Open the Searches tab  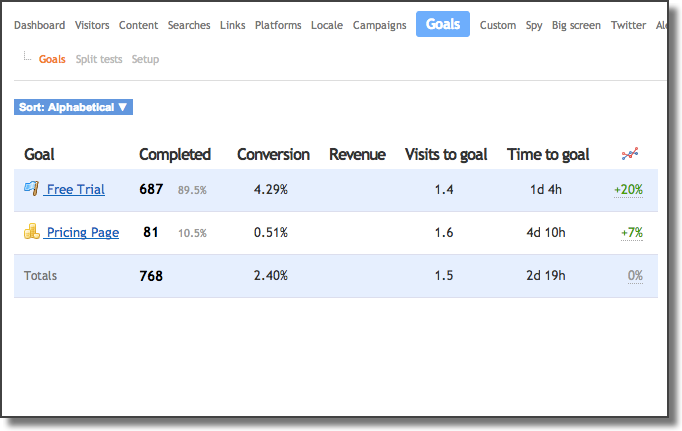189,25
